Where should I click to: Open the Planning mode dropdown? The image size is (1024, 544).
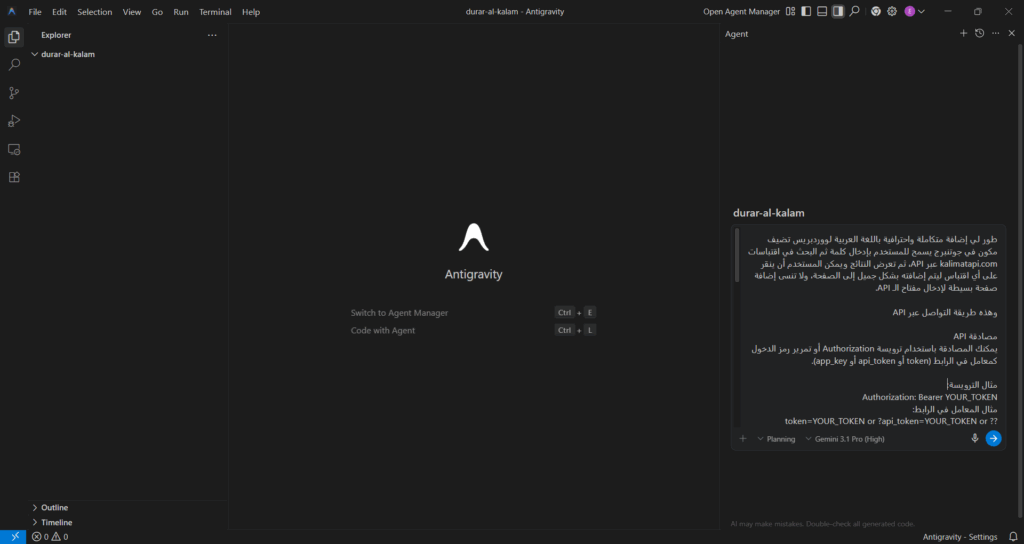(x=776, y=438)
